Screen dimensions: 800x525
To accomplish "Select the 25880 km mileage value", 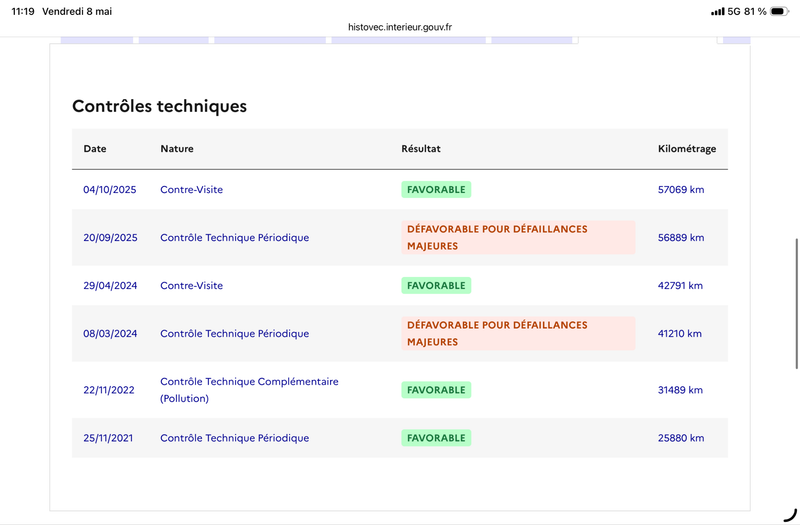I will pyautogui.click(x=681, y=438).
